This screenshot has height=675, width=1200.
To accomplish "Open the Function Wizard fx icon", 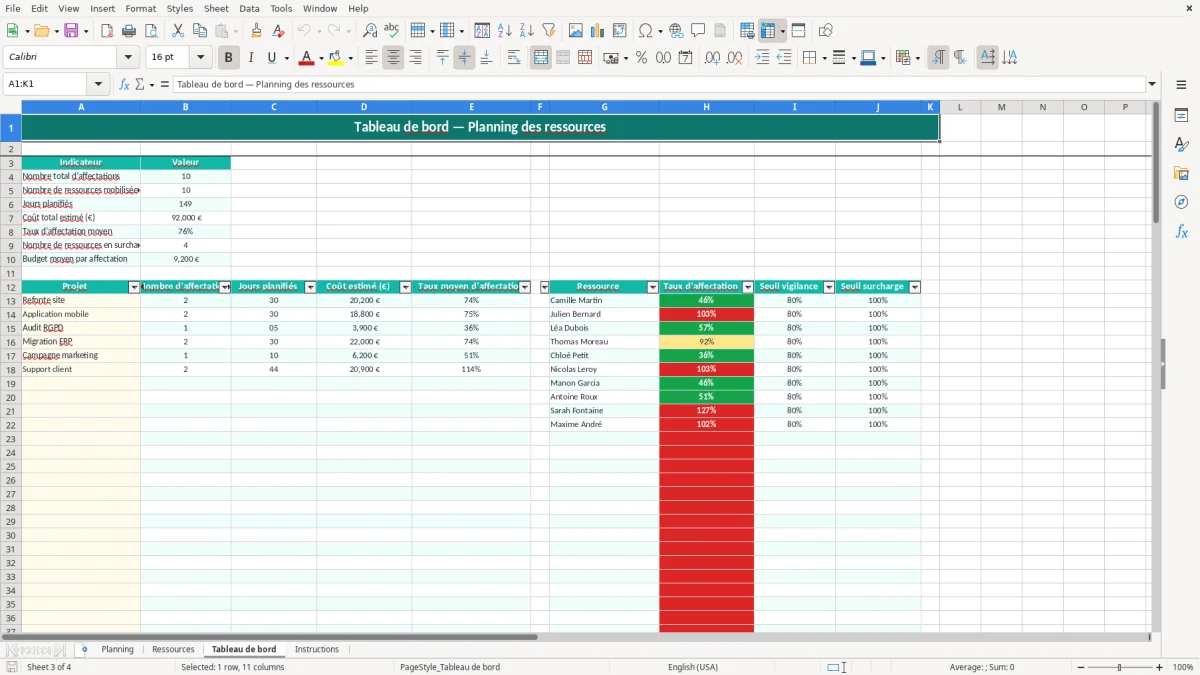I will tap(125, 85).
